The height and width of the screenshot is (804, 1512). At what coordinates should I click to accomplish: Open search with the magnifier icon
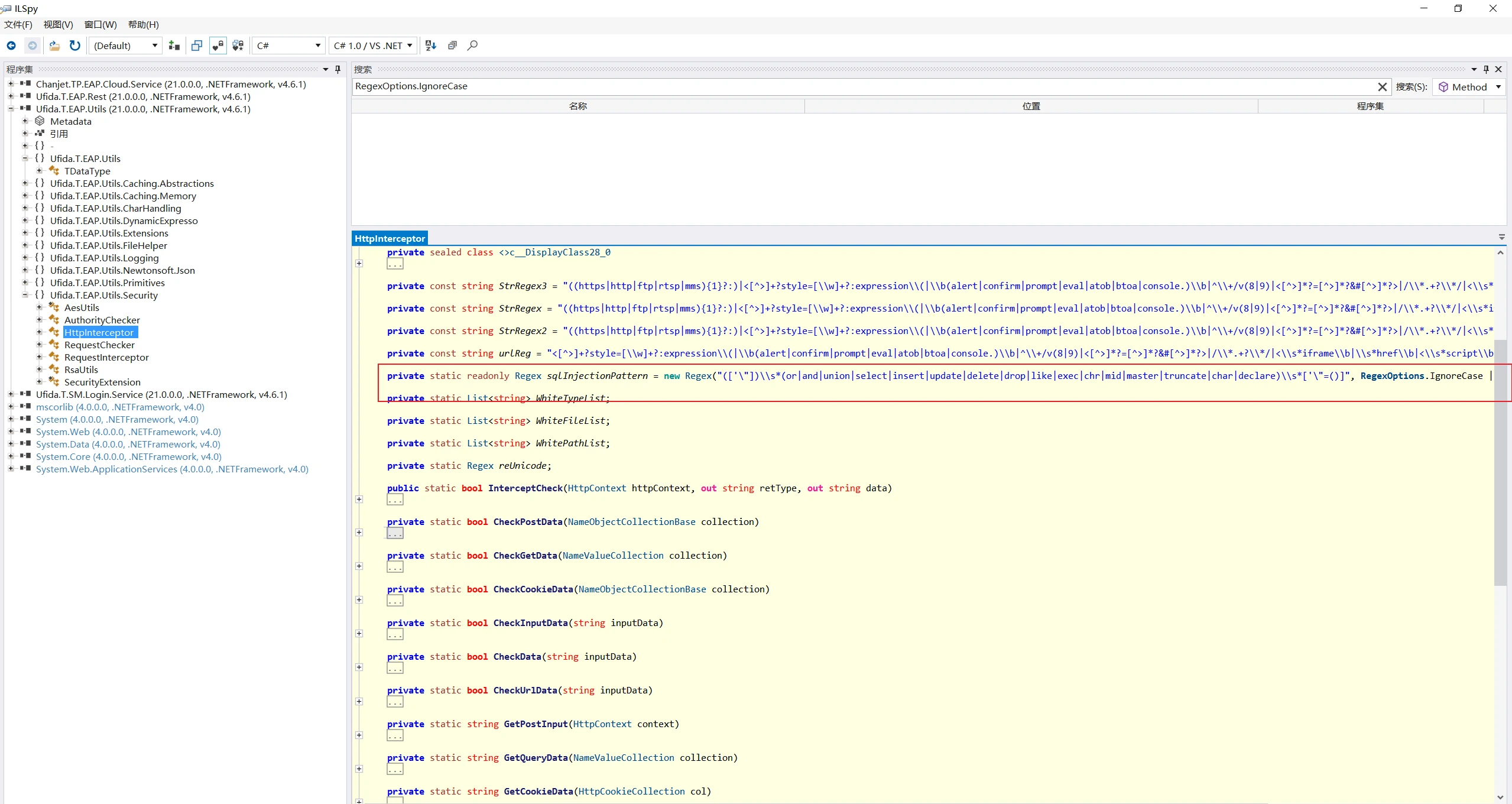click(472, 46)
